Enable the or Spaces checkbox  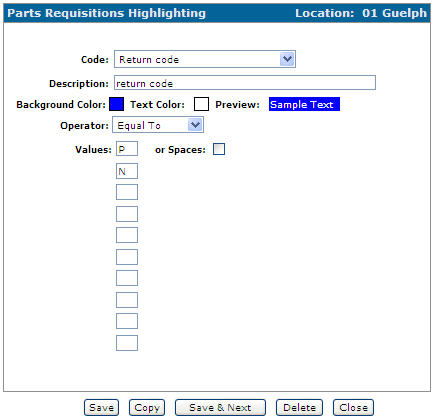[x=219, y=149]
